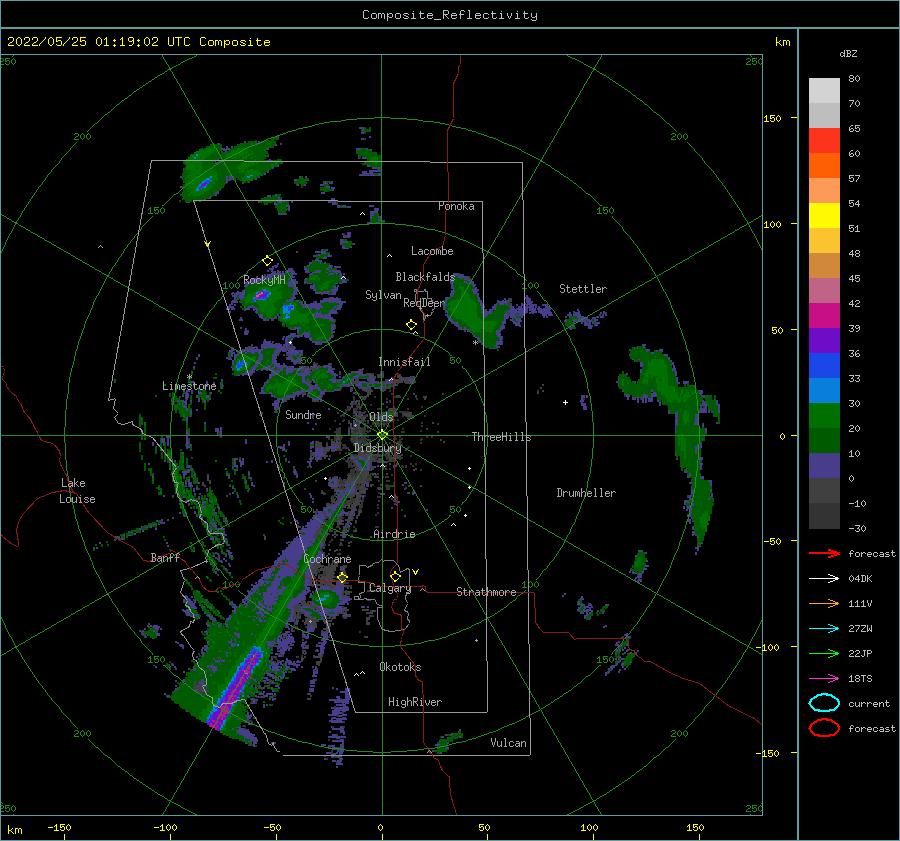Click the blue 36 dBZ color swatch

pos(824,365)
